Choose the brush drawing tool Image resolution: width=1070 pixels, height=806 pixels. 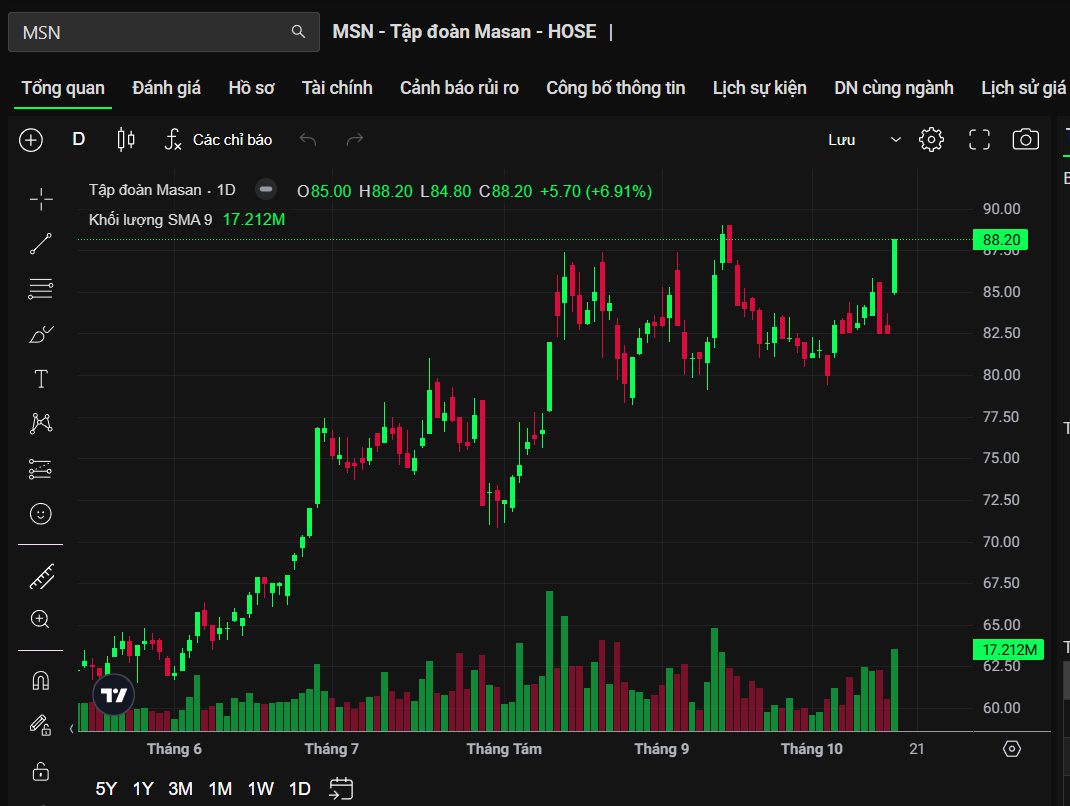[x=41, y=334]
